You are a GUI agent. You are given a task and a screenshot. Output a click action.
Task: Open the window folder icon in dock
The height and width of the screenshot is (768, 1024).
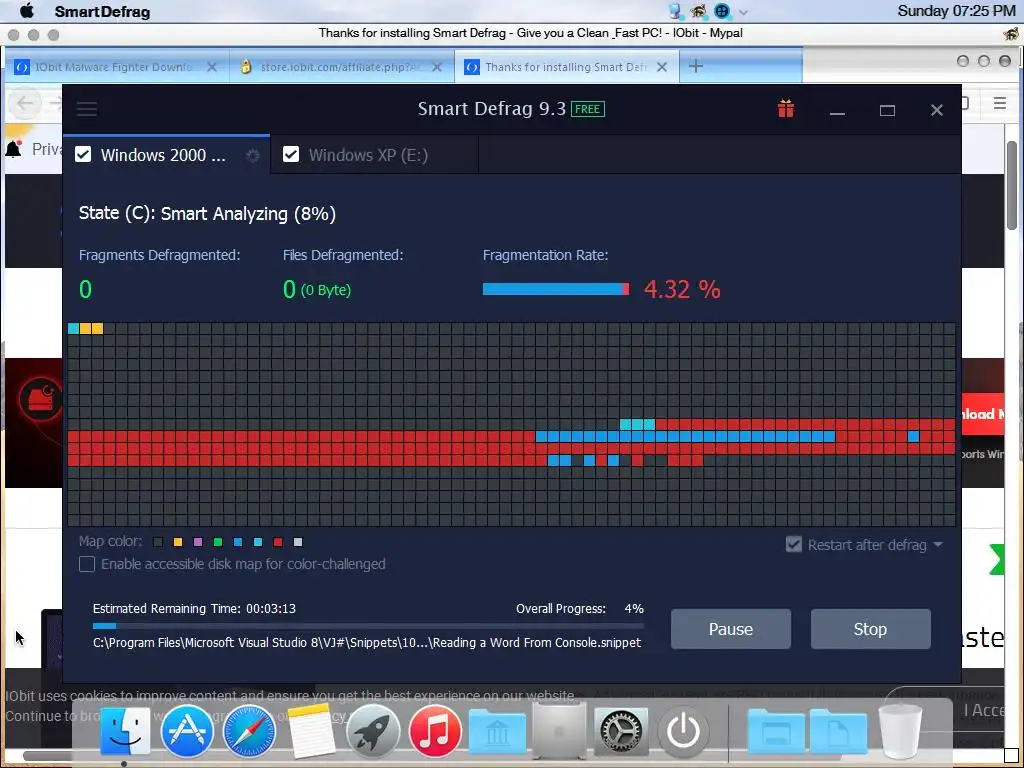[x=776, y=733]
